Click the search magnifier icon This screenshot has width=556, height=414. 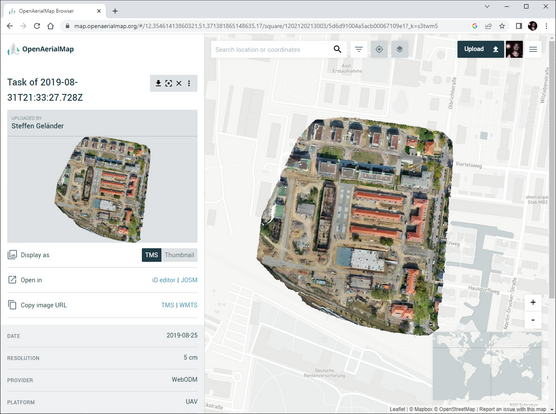tap(337, 49)
